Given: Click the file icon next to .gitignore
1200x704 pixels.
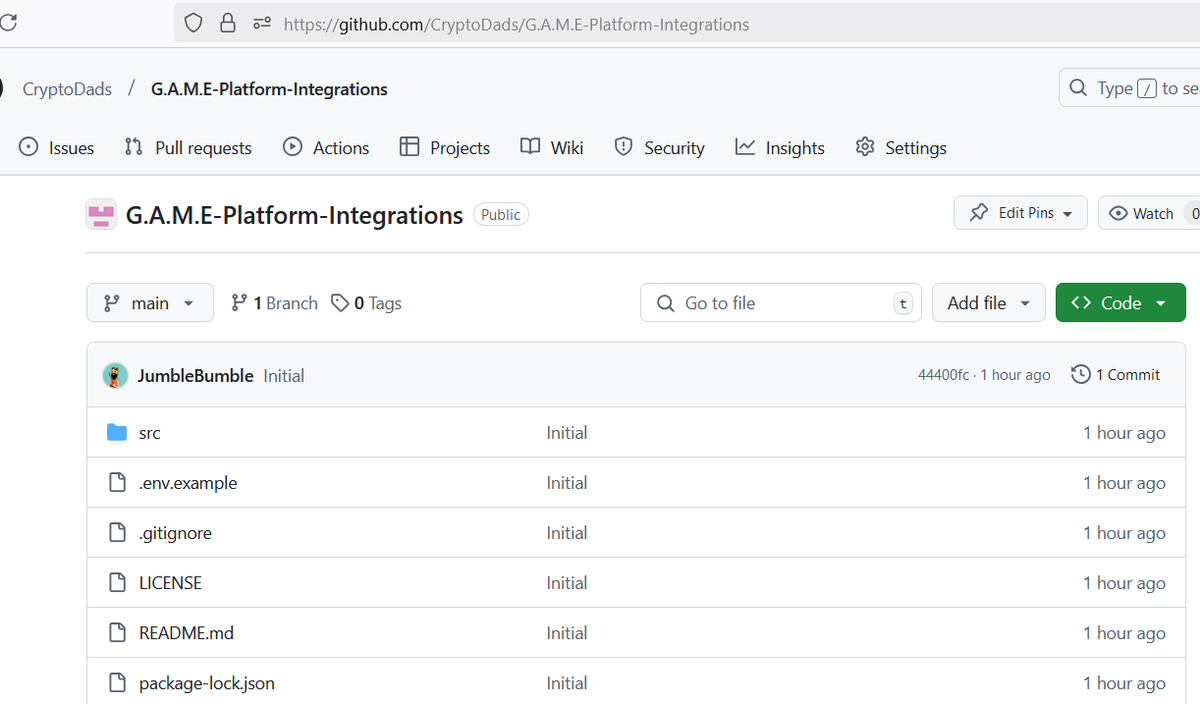Looking at the screenshot, I should [x=117, y=533].
